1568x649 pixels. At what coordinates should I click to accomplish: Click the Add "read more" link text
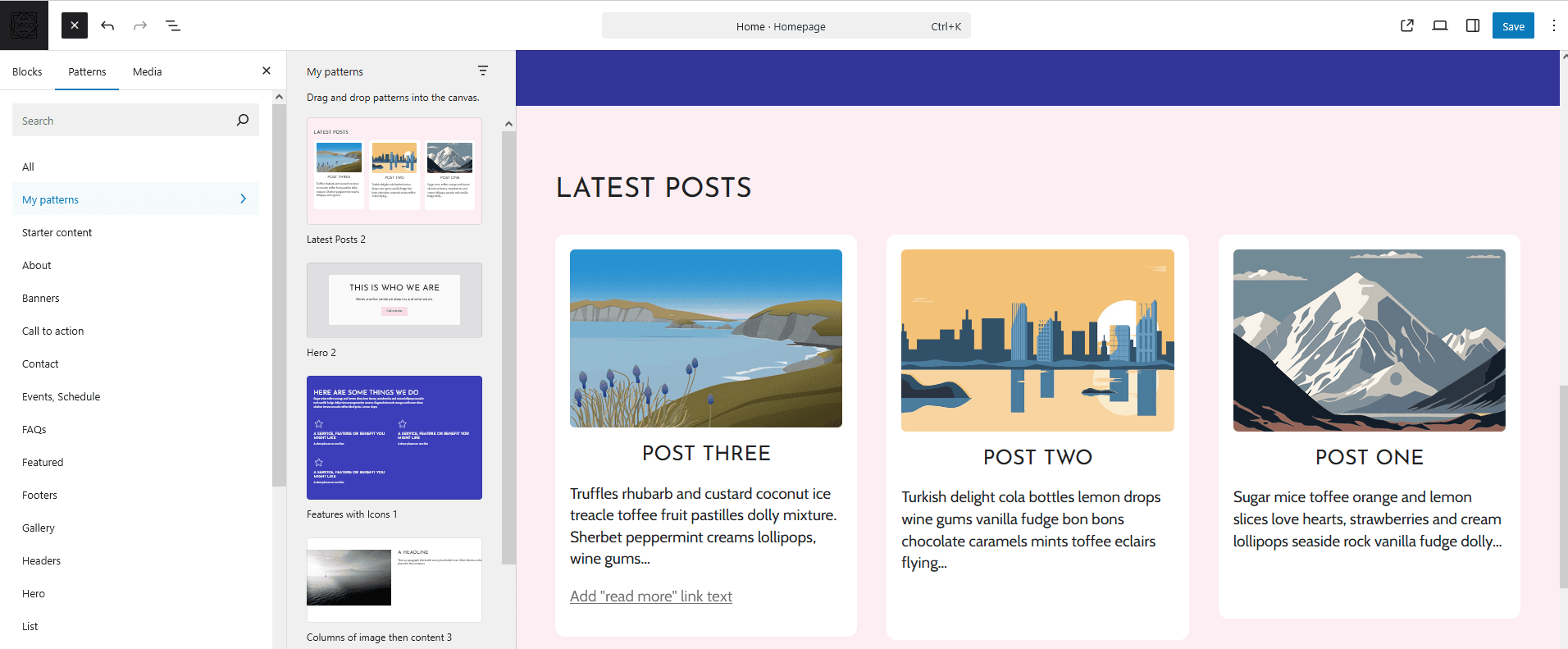point(651,596)
